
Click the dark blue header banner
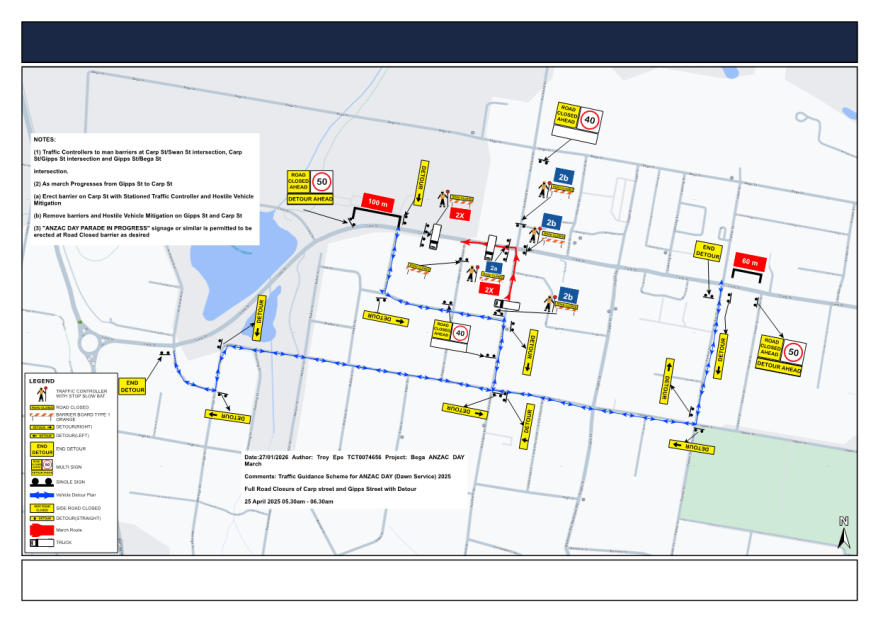[x=438, y=42]
